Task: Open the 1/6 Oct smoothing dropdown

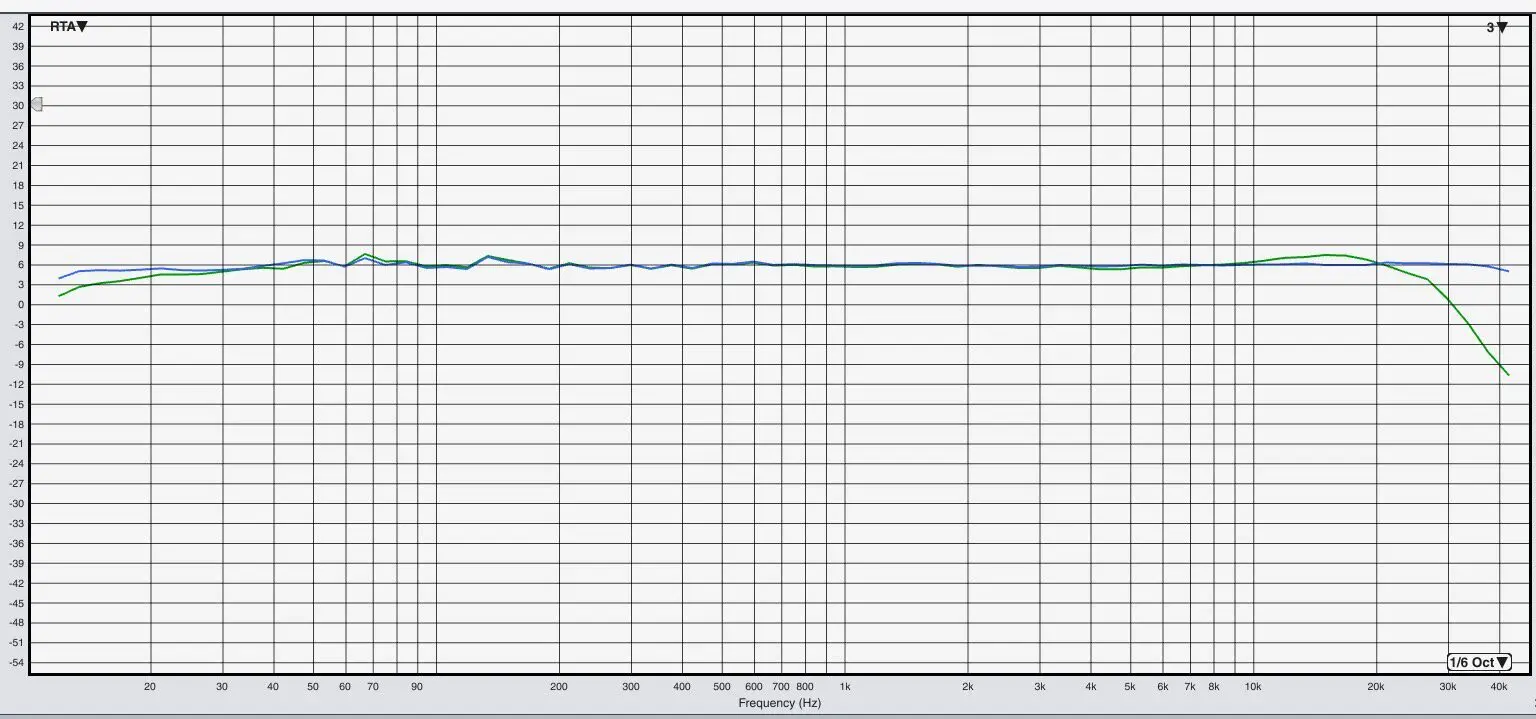Action: tap(1478, 662)
